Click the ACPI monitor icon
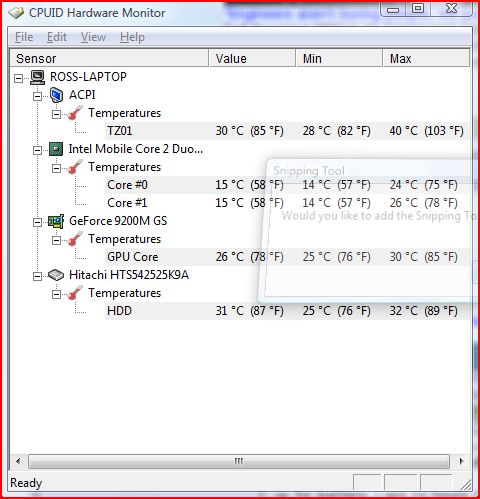Viewport: 480px width, 499px height. tap(56, 95)
